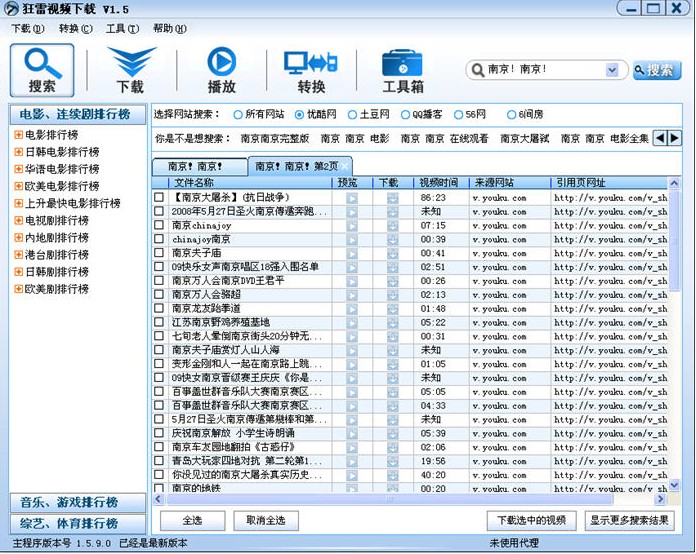Download the 南京chinajoy video
The image size is (696, 554).
(392, 226)
